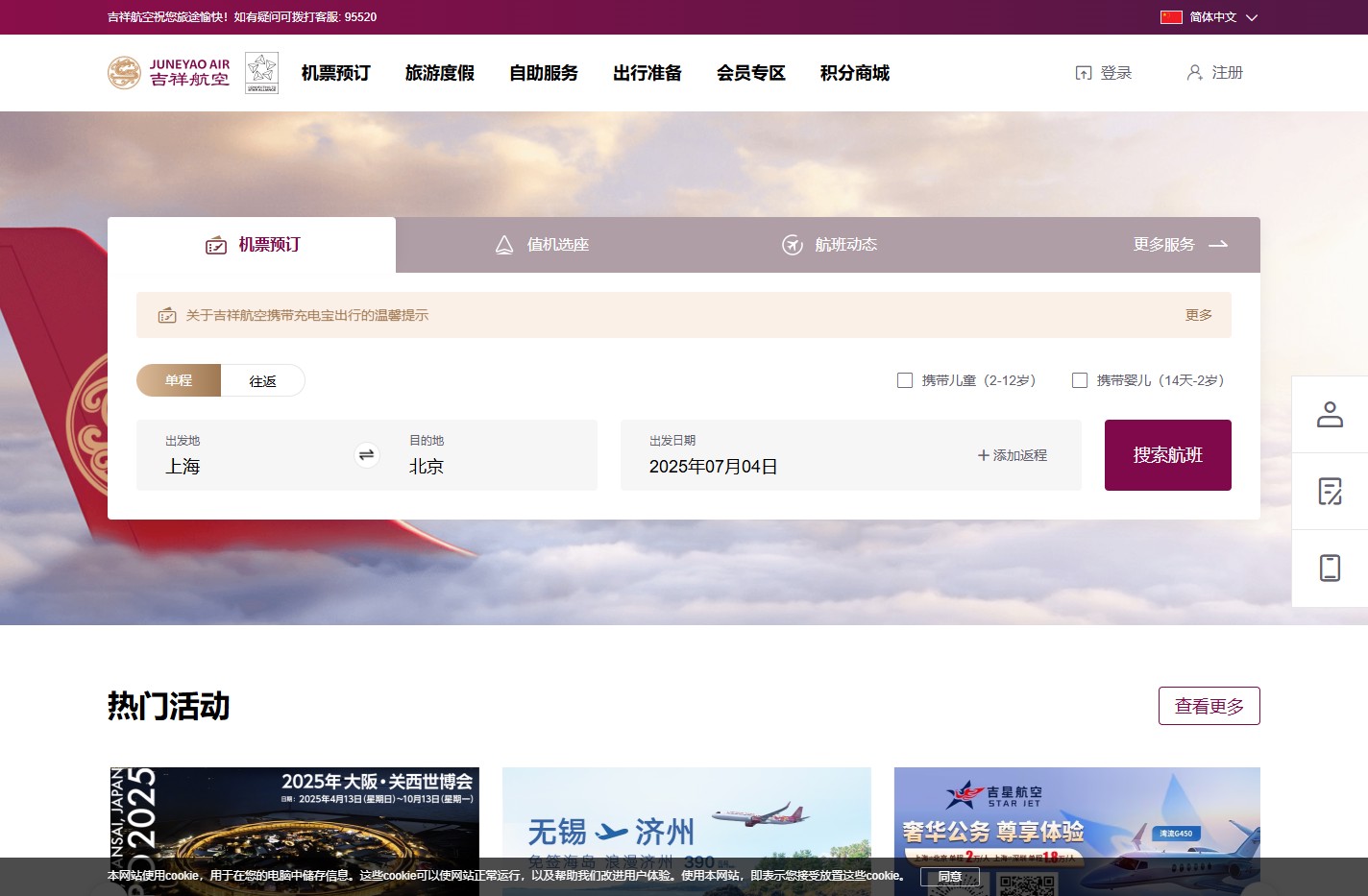This screenshot has width=1368, height=896.
Task: Switch to the 航班动态 tab
Action: click(828, 245)
